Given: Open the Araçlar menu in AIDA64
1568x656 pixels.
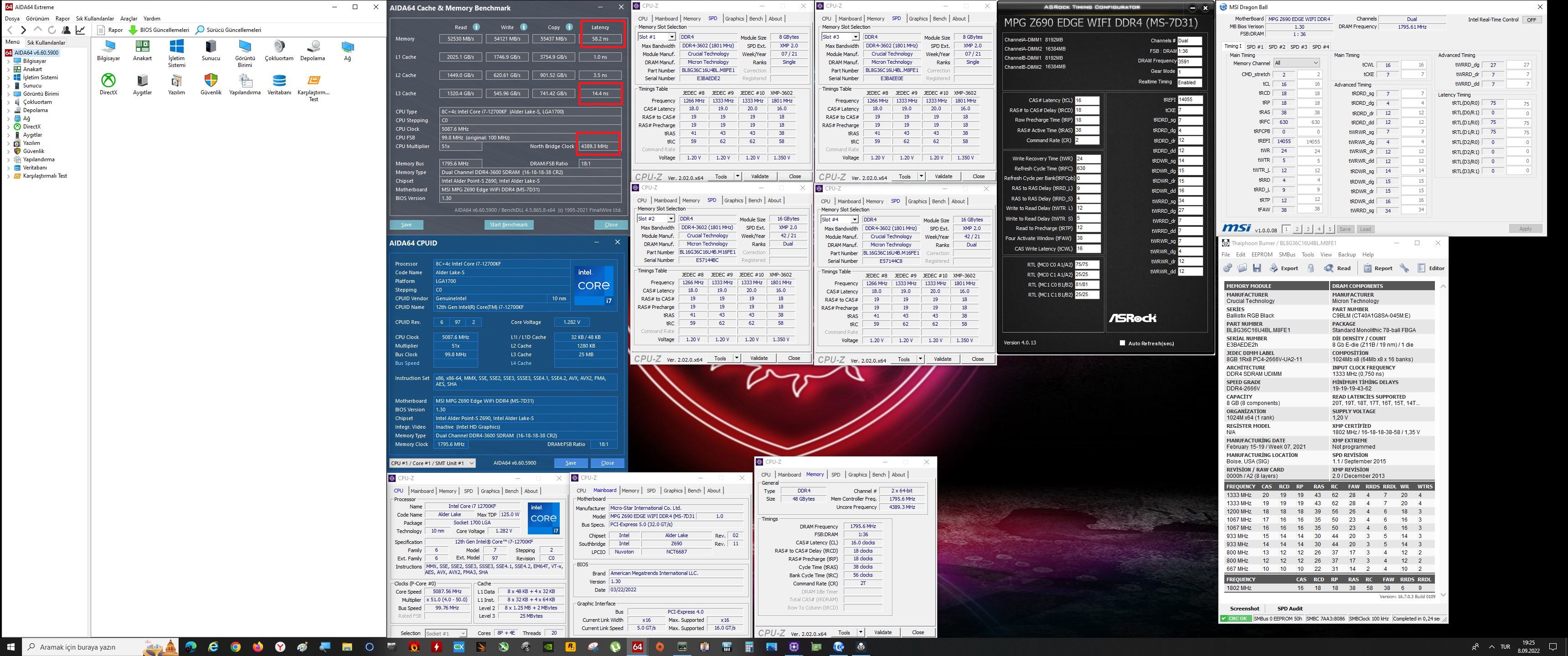Looking at the screenshot, I should [129, 19].
